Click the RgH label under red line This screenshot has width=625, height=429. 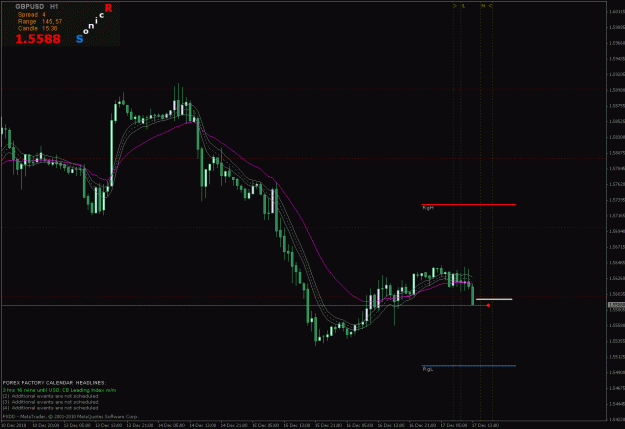coord(428,208)
